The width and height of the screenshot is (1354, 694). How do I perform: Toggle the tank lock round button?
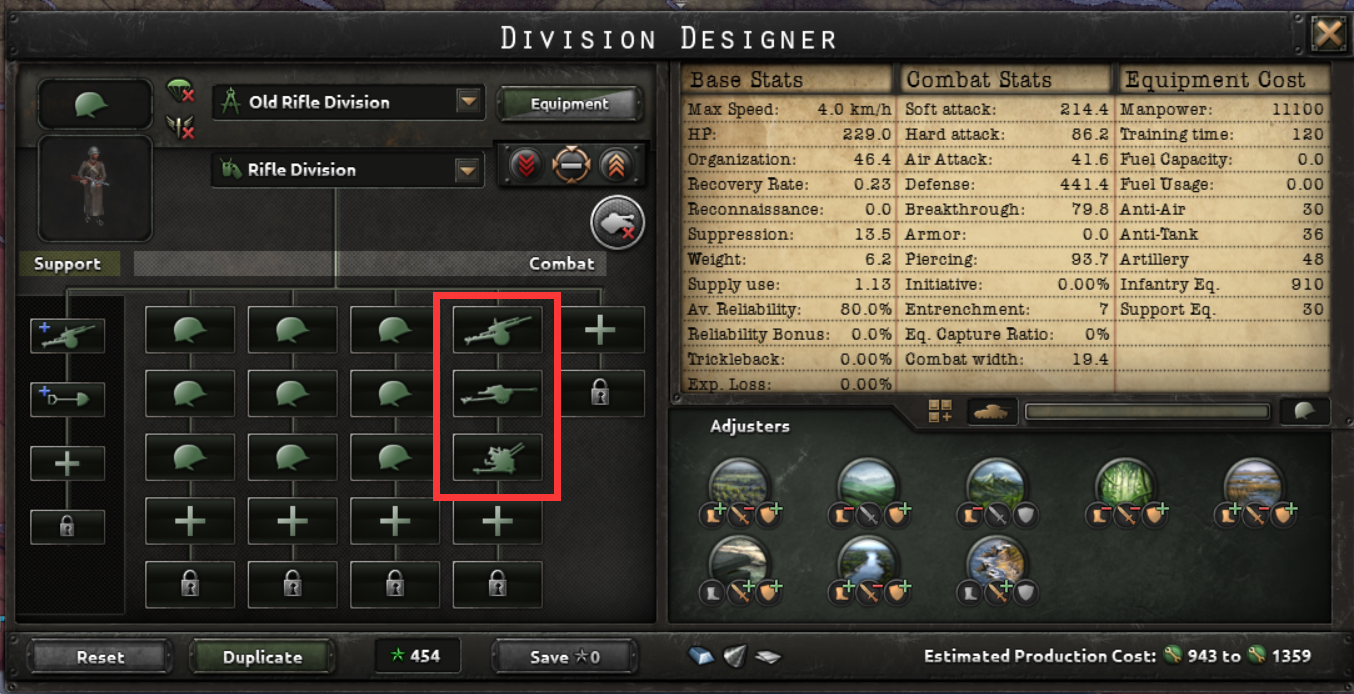(617, 222)
